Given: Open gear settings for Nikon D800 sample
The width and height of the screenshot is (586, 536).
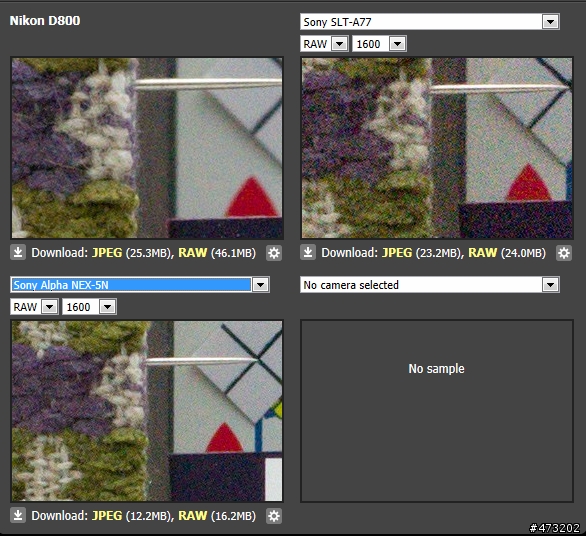Looking at the screenshot, I should click(x=274, y=253).
